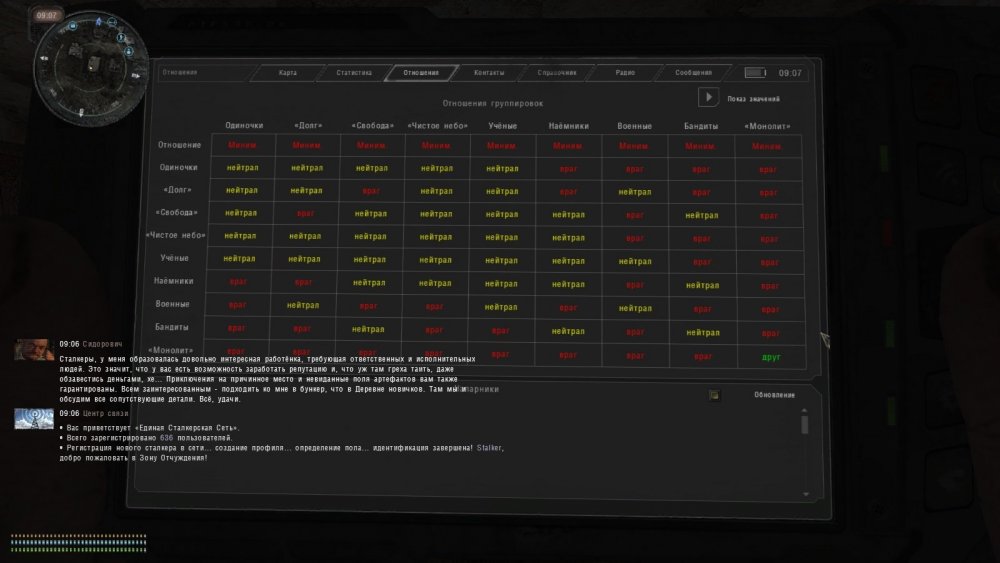This screenshot has width=1000, height=563.
Task: Click the play icon beside «Показ значений»
Action: (708, 97)
